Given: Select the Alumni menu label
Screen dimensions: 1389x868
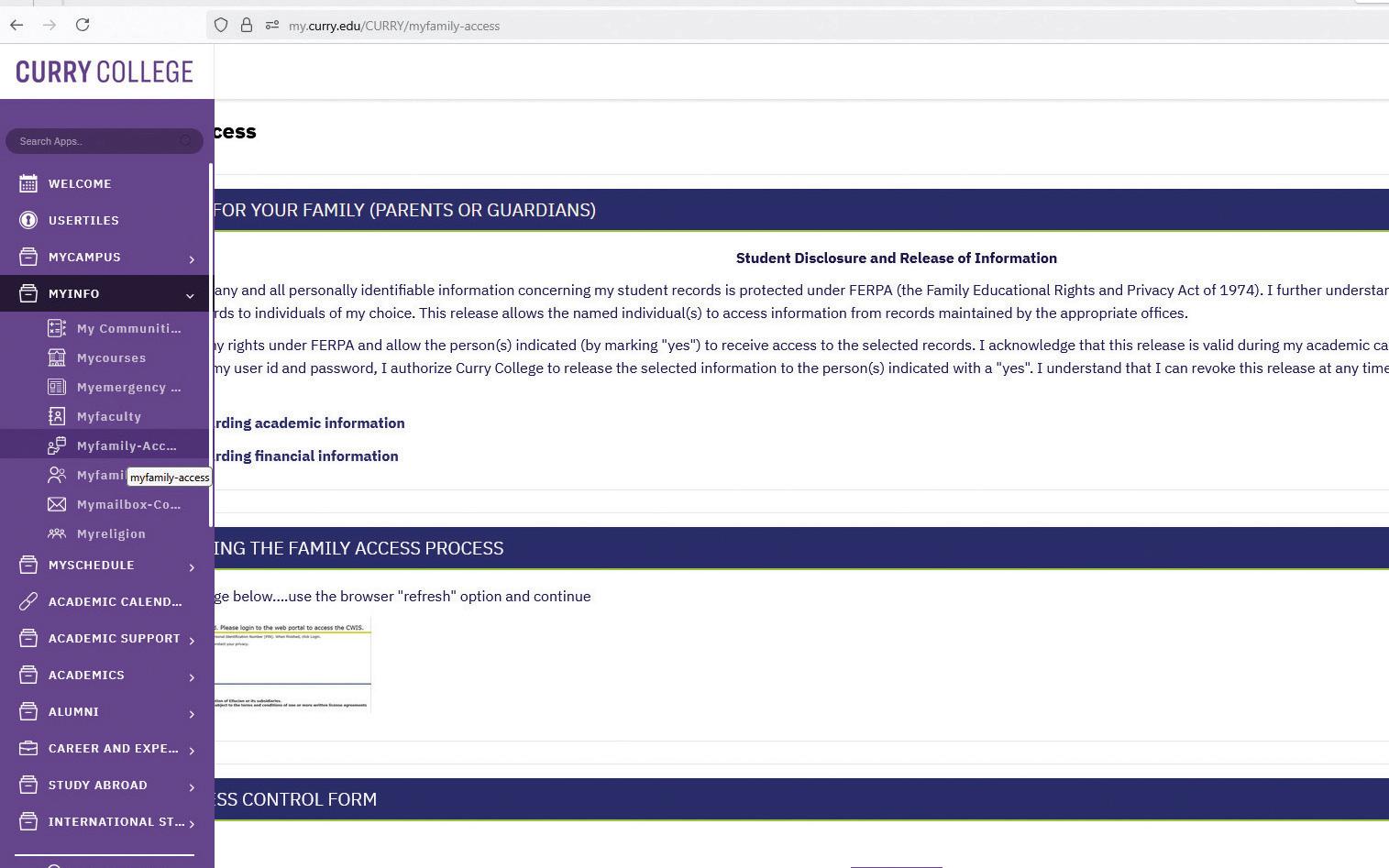Looking at the screenshot, I should point(73,711).
